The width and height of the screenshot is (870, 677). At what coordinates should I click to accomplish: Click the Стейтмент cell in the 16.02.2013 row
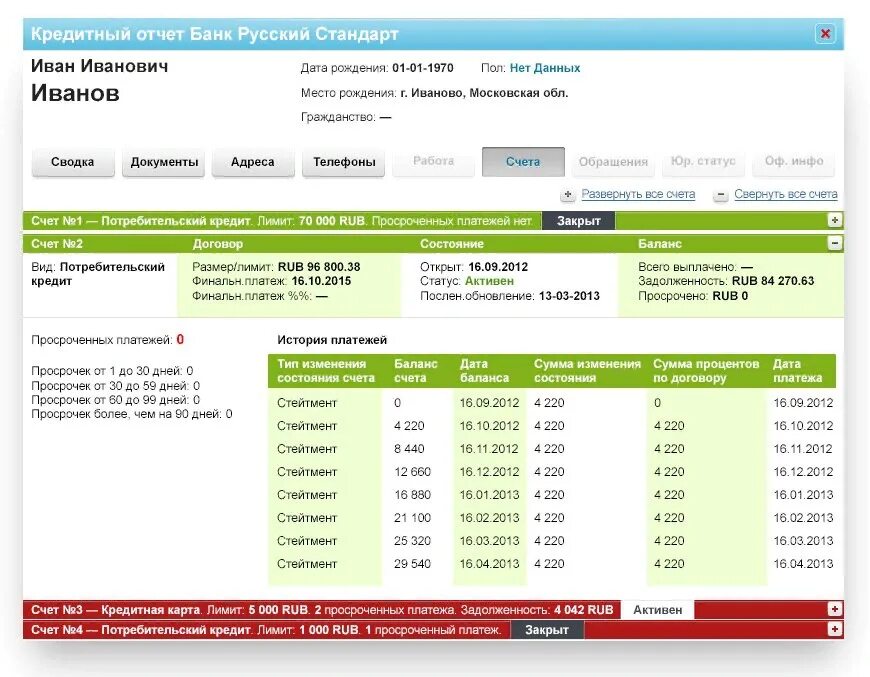(307, 518)
